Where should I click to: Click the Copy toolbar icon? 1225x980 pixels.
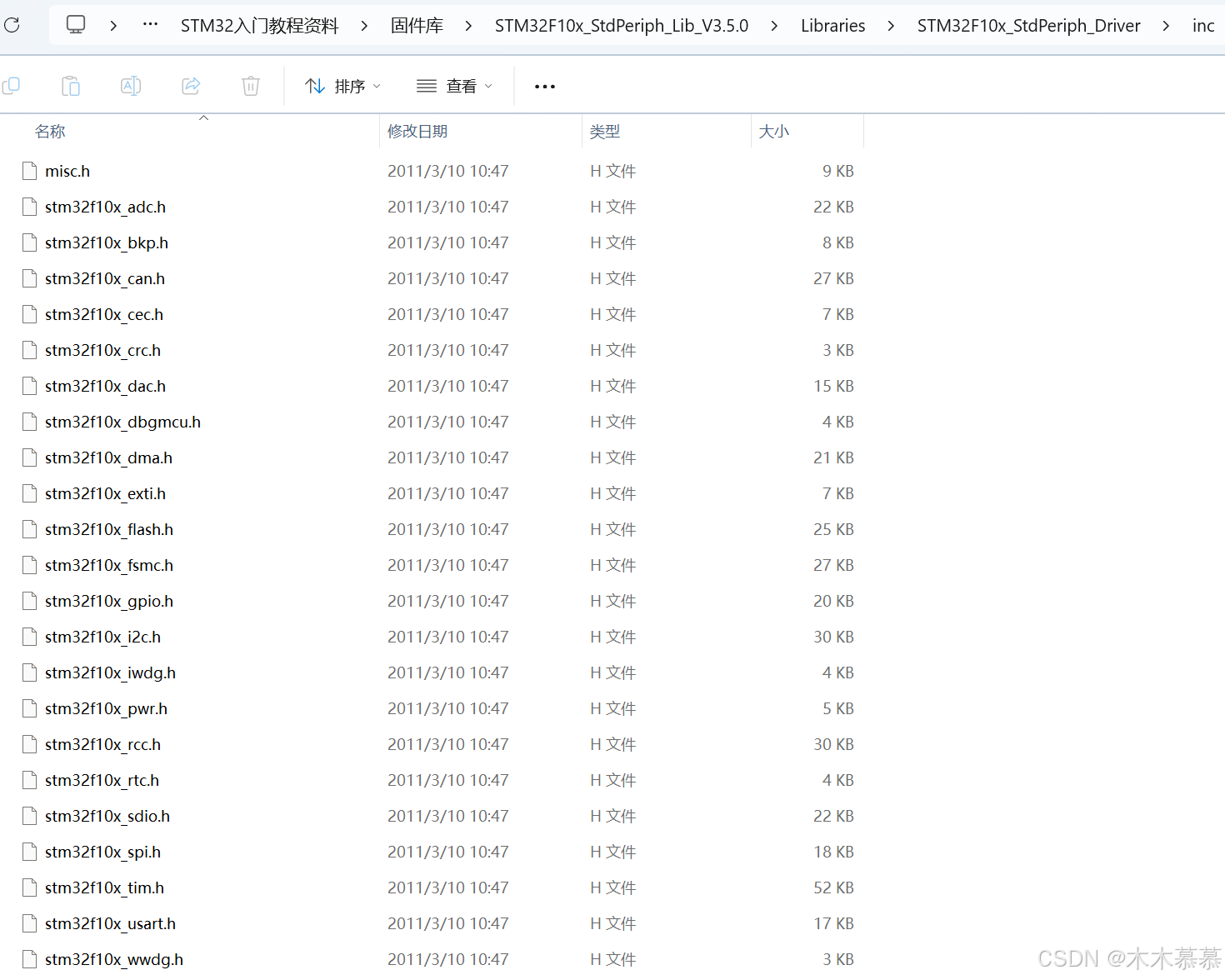pyautogui.click(x=12, y=86)
